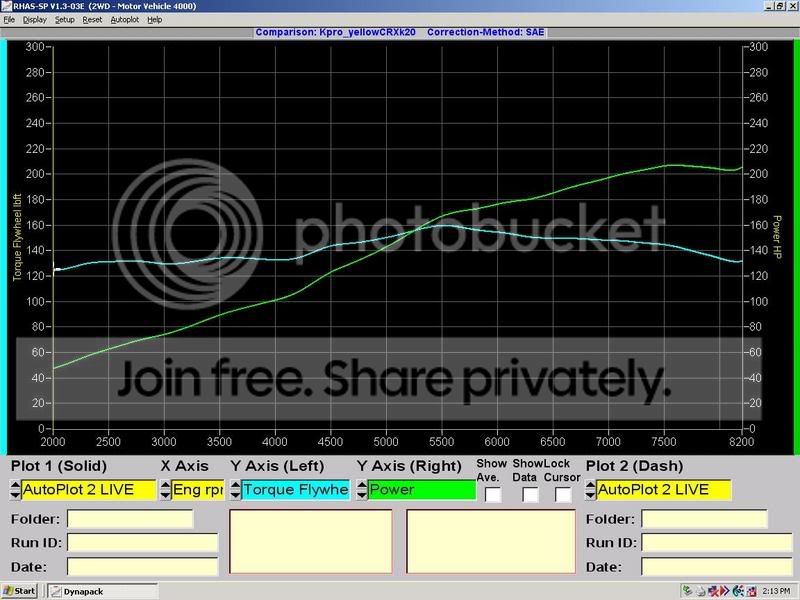Click the Plot 2 Folder input field
This screenshot has height=600, width=800.
tap(704, 519)
